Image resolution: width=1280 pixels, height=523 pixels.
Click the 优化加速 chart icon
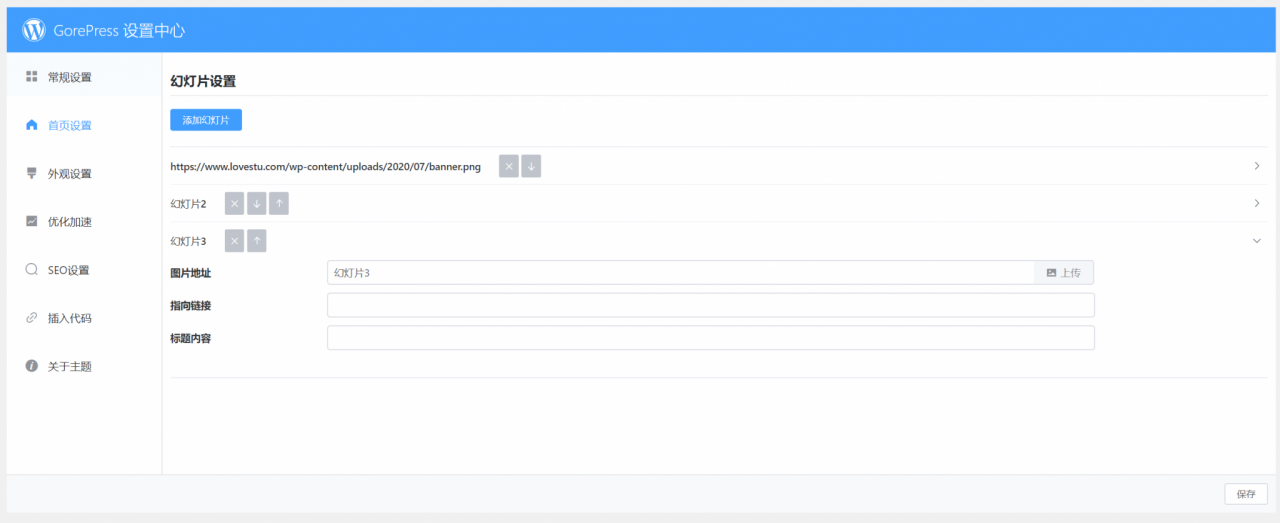[31, 221]
